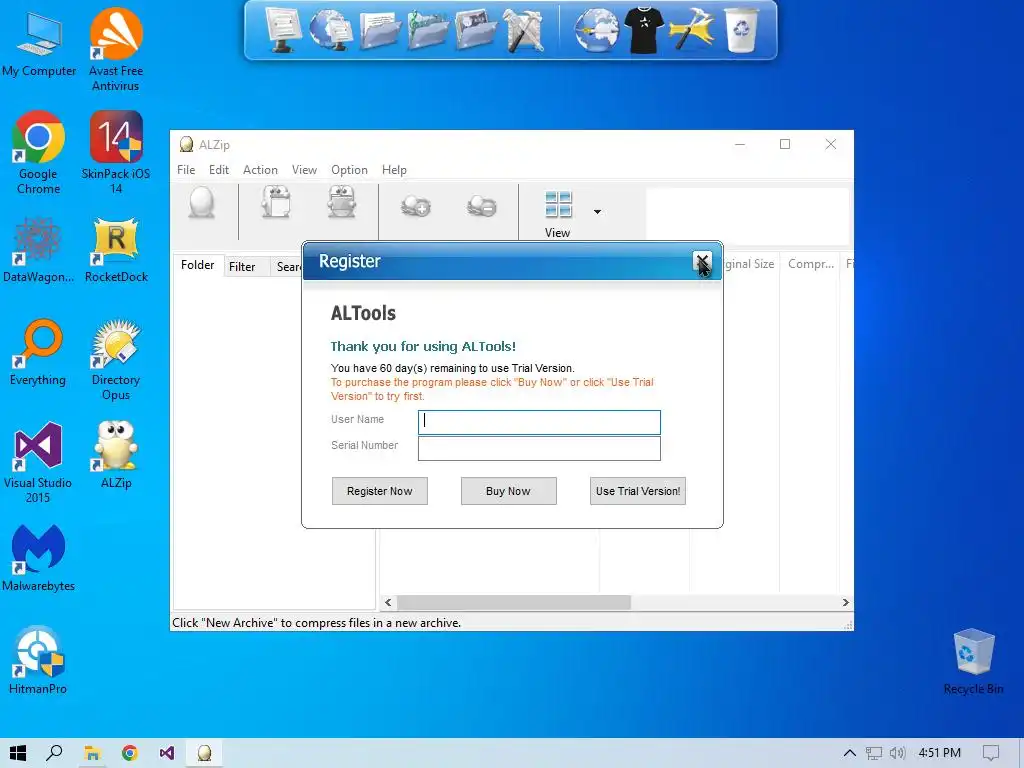
Task: Select the Recycle Bin desktop icon
Action: click(973, 661)
